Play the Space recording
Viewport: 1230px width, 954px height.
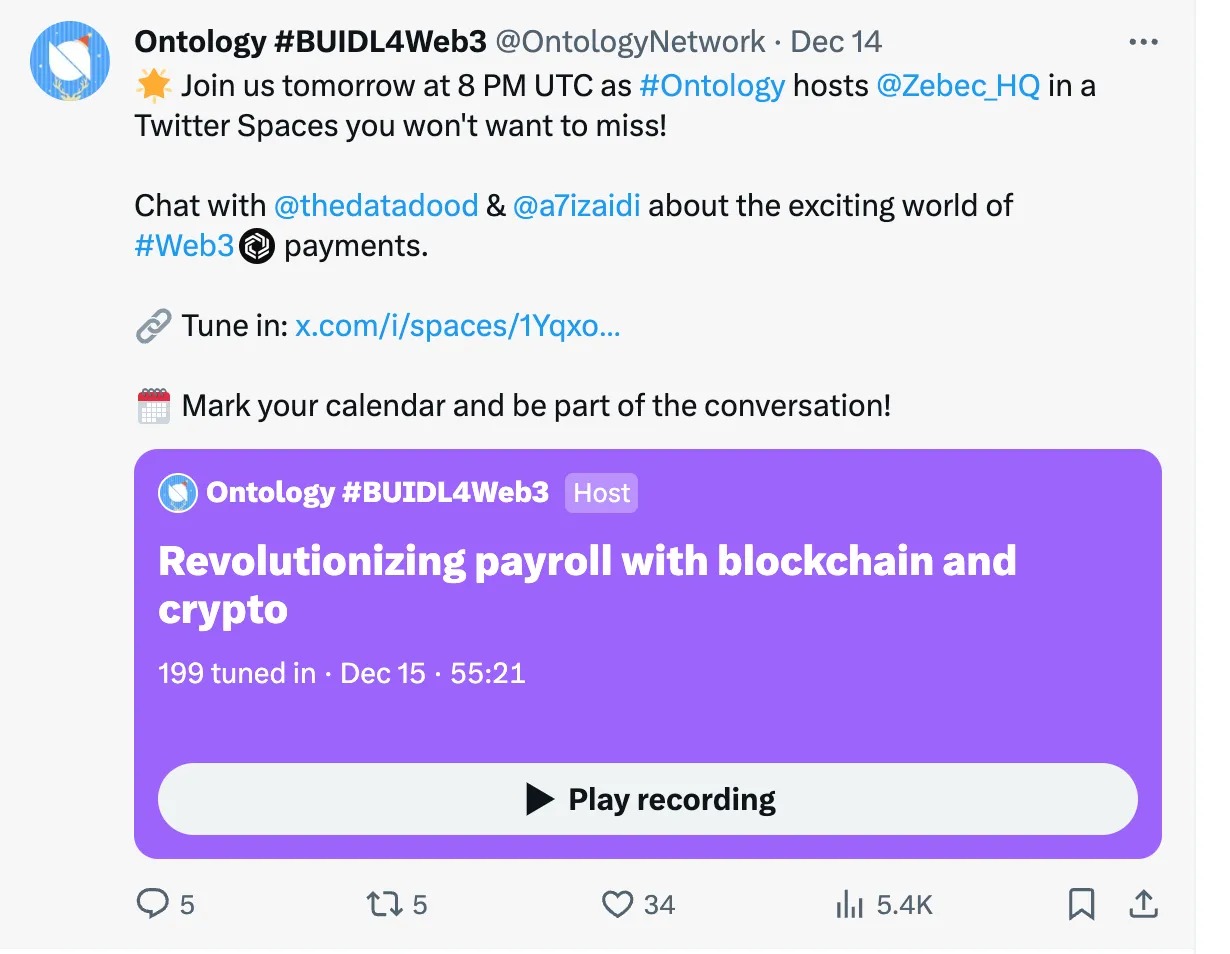(x=648, y=799)
